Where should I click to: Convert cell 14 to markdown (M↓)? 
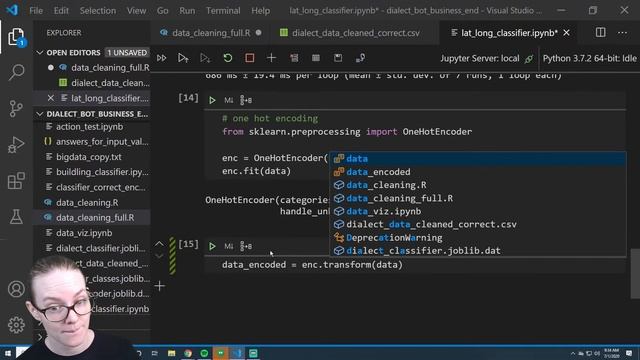pyautogui.click(x=229, y=100)
